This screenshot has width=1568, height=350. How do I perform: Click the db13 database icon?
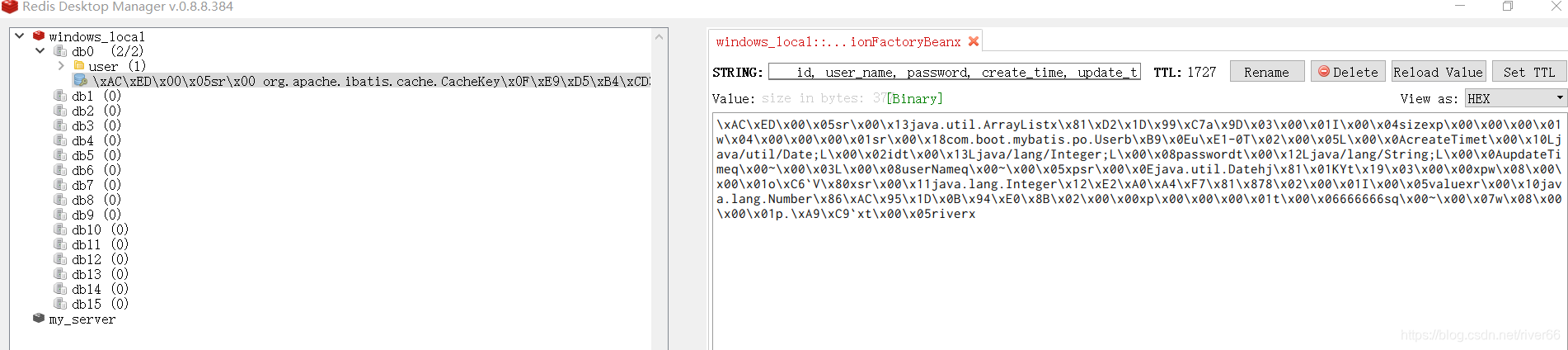click(x=59, y=274)
